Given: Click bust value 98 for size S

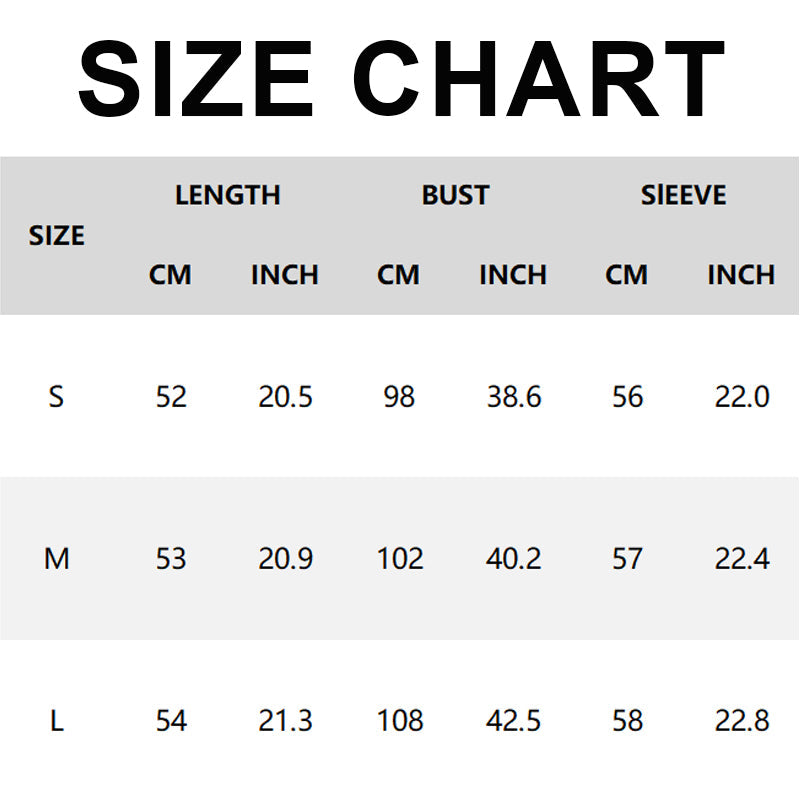Looking at the screenshot, I should coord(399,396).
